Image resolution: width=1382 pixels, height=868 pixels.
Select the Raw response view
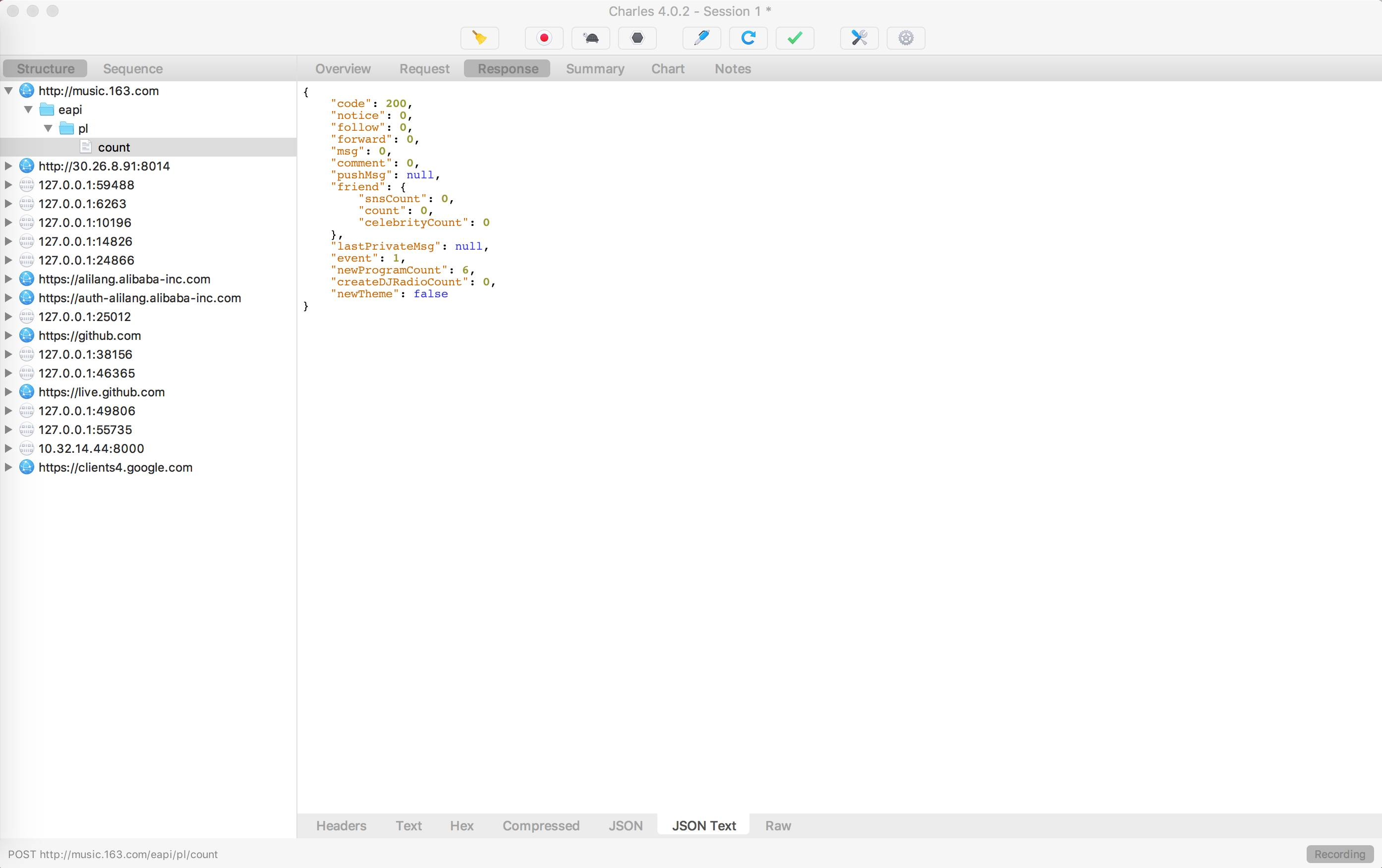(x=778, y=825)
